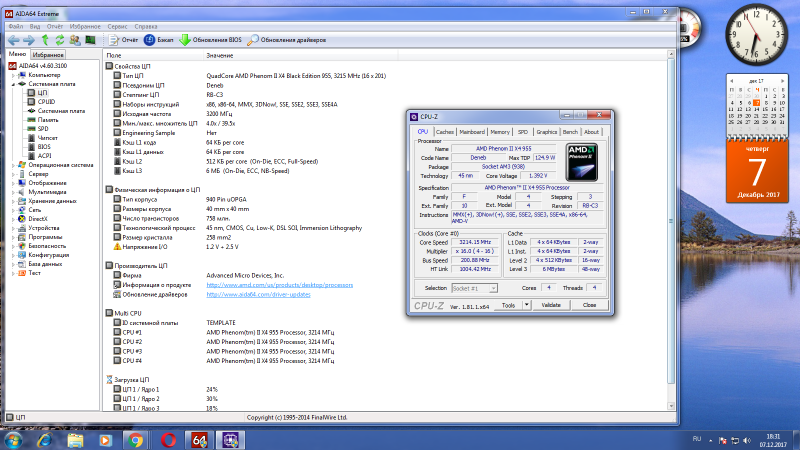
Task: Switch to the Избранное sidebar tab
Action: (x=47, y=54)
